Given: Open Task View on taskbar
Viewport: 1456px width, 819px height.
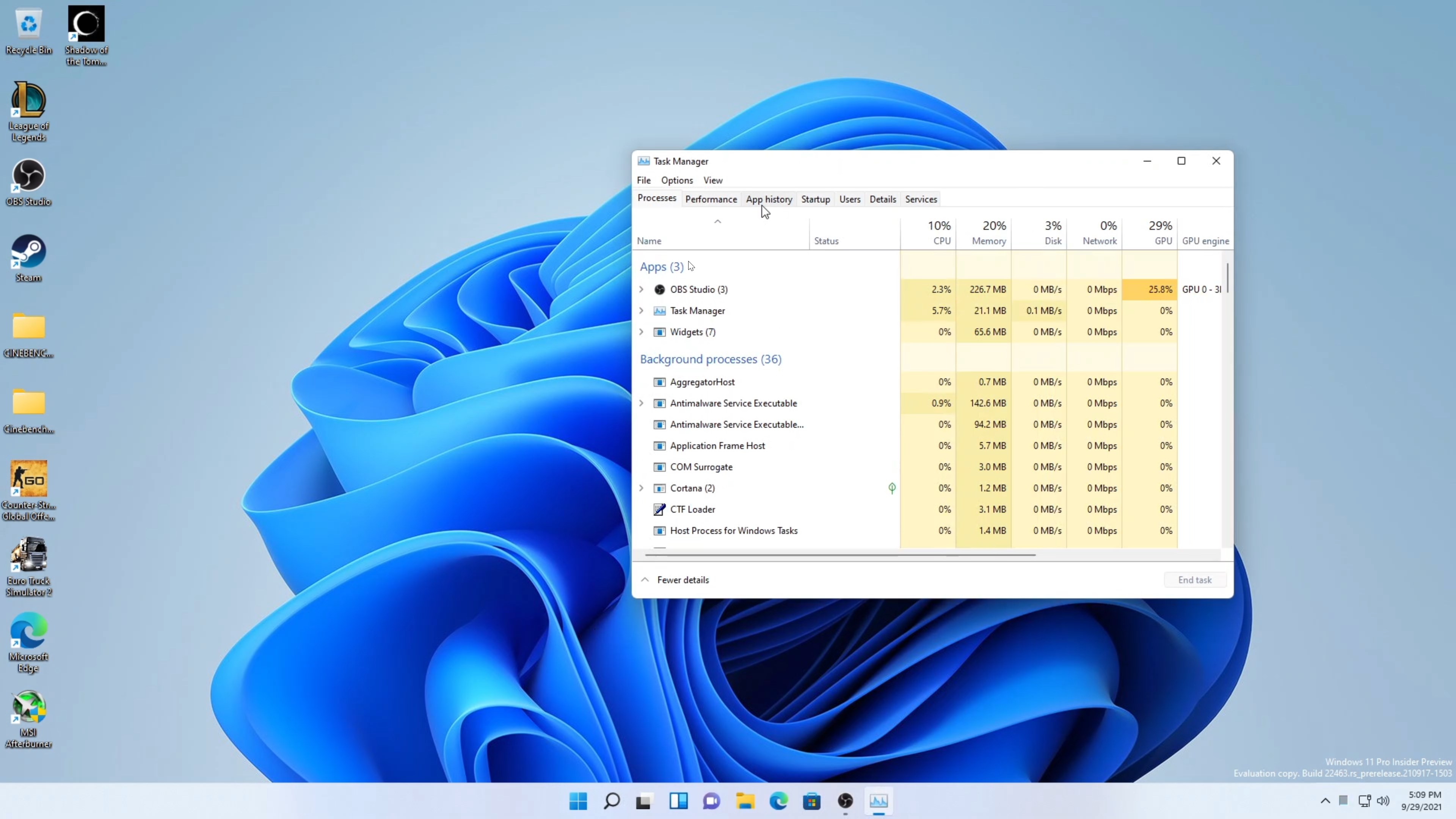Looking at the screenshot, I should pyautogui.click(x=644, y=801).
